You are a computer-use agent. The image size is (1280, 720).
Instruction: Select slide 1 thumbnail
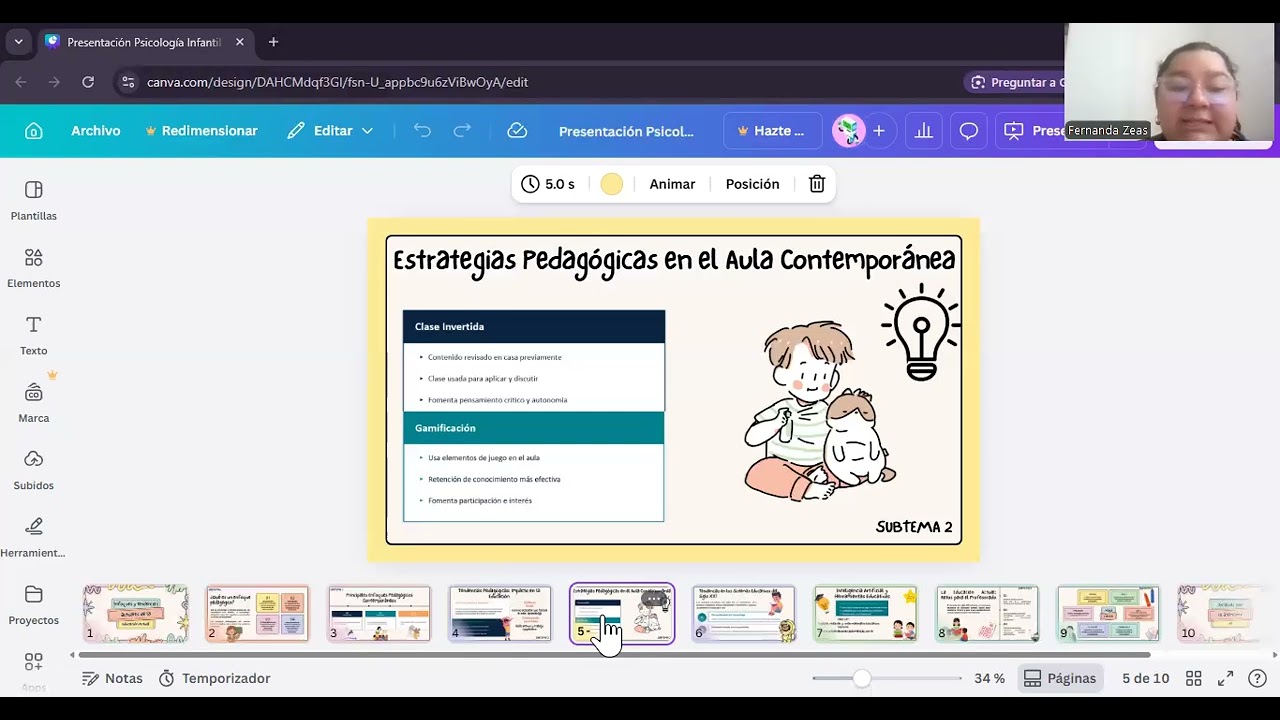(x=135, y=614)
